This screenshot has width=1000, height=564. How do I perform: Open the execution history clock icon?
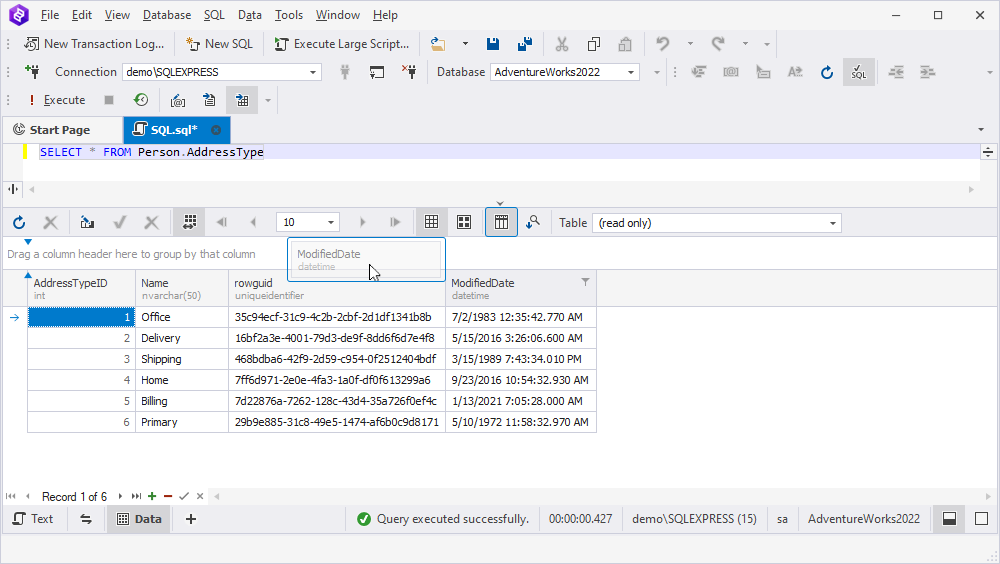click(141, 100)
